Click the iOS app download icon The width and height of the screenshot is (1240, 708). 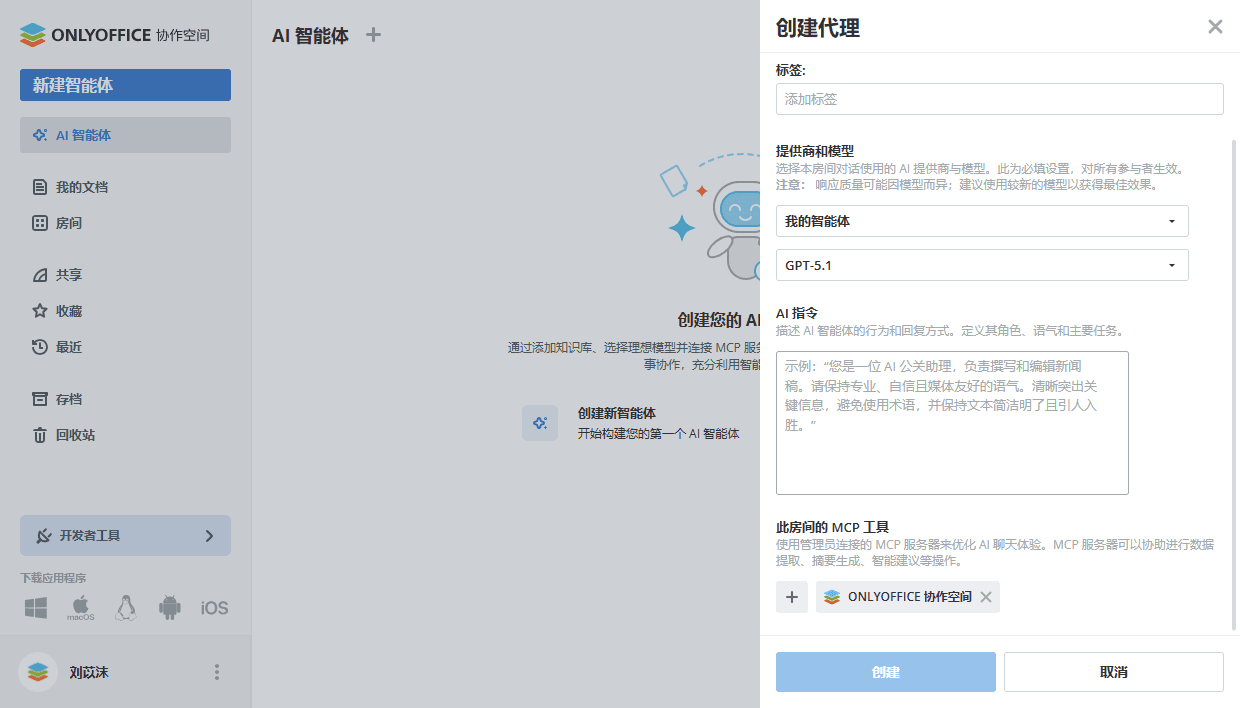213,607
